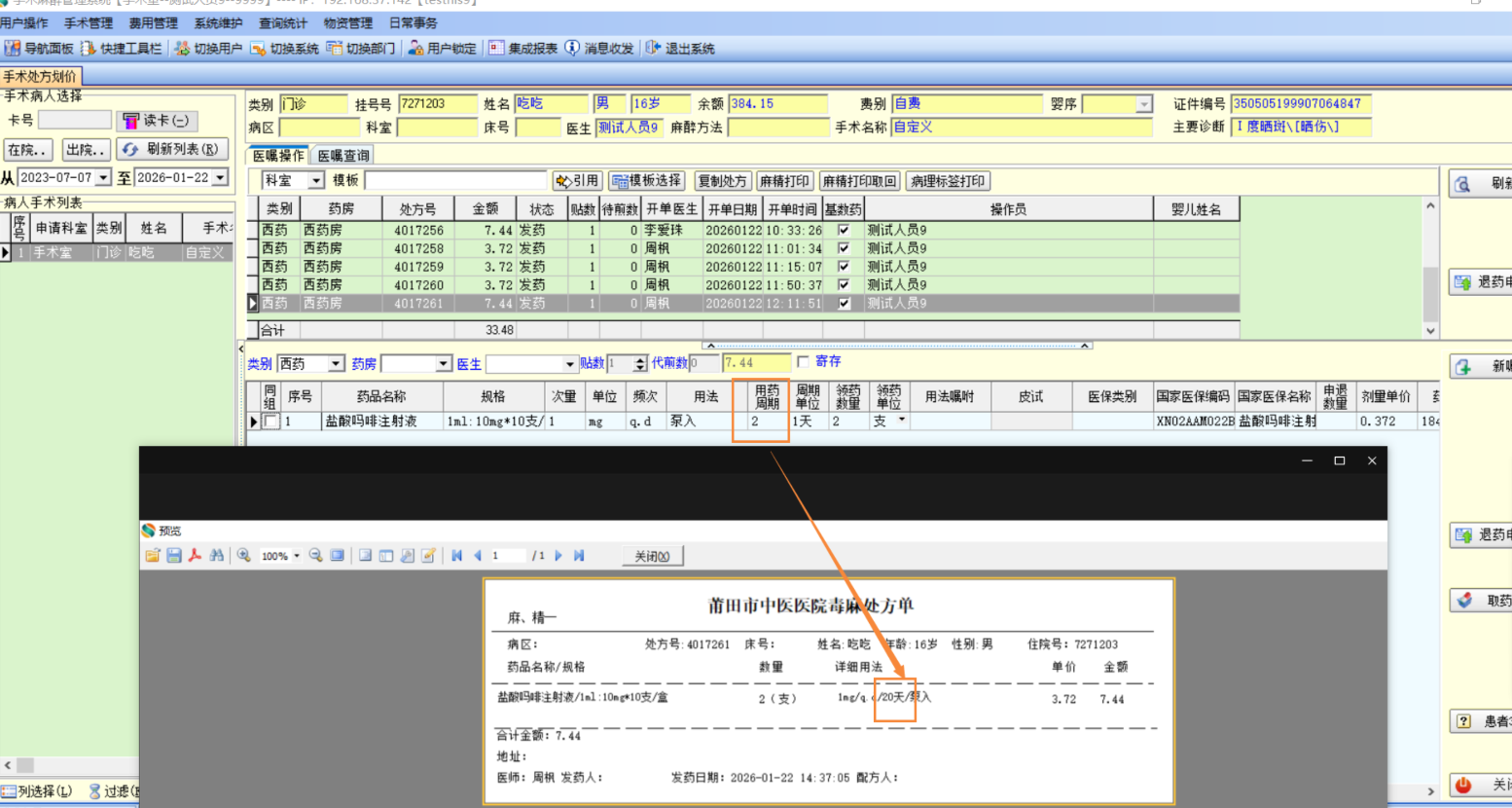Go to the last preview page

point(579,556)
